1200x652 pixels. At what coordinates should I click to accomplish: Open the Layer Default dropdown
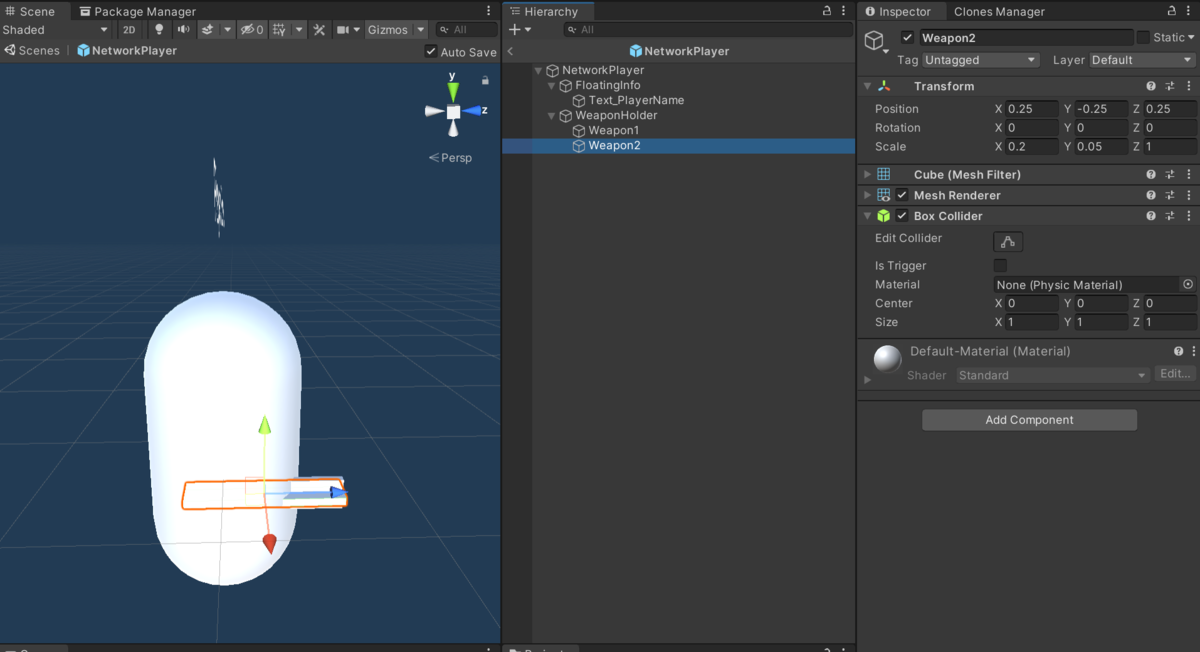coord(1142,60)
